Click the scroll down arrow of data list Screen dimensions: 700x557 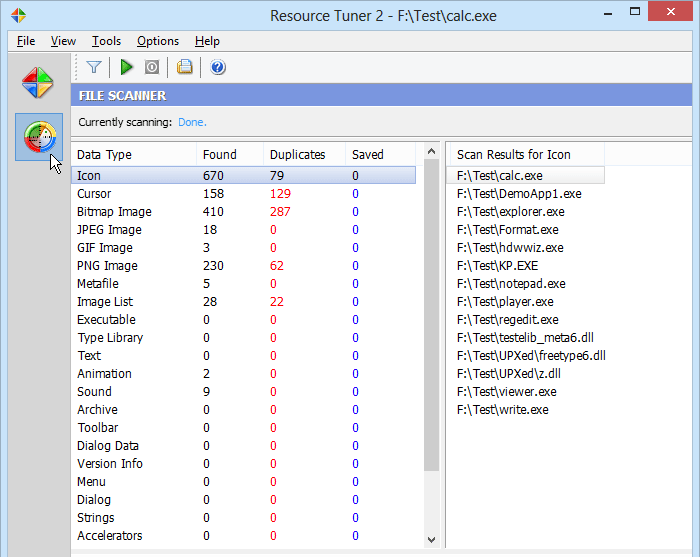(431, 540)
